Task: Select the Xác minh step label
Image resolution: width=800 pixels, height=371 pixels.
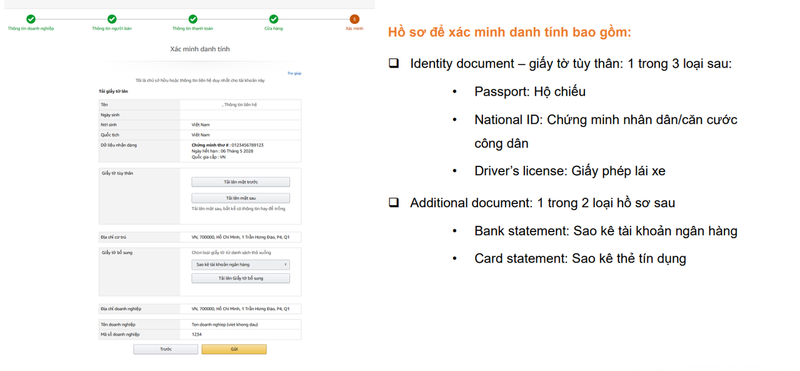Action: pos(355,29)
